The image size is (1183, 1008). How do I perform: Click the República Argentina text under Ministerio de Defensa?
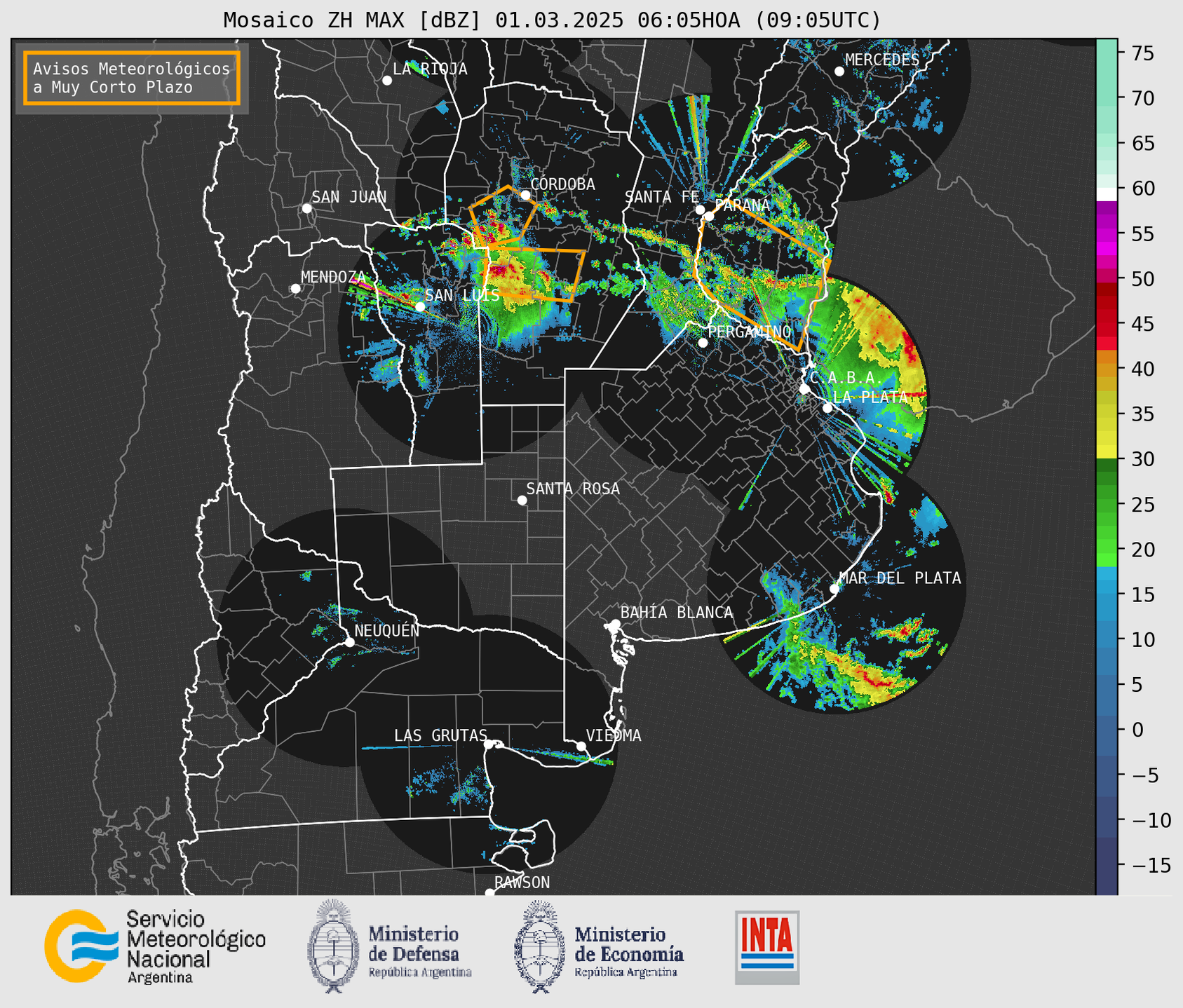(420, 973)
